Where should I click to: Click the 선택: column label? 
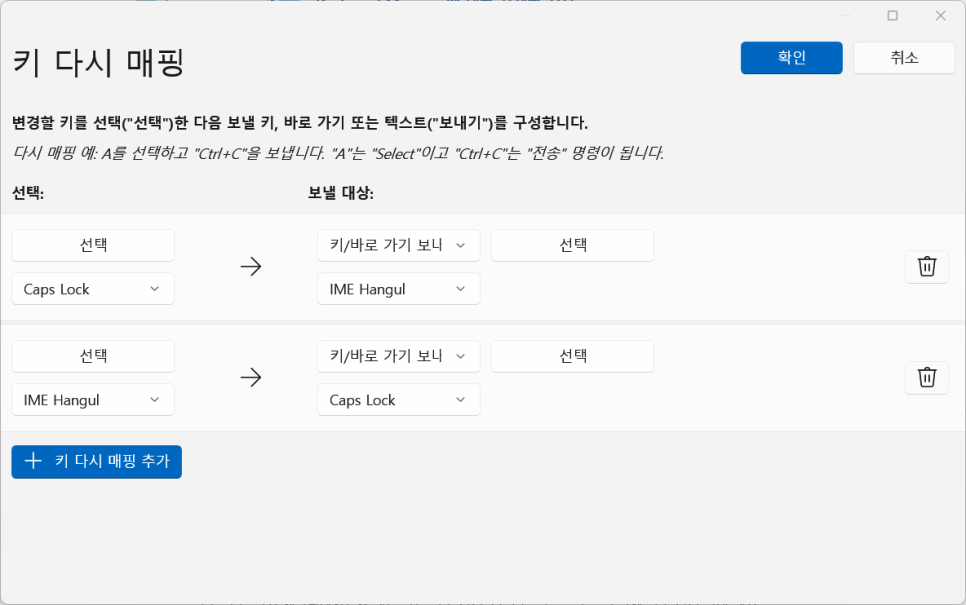coord(28,193)
